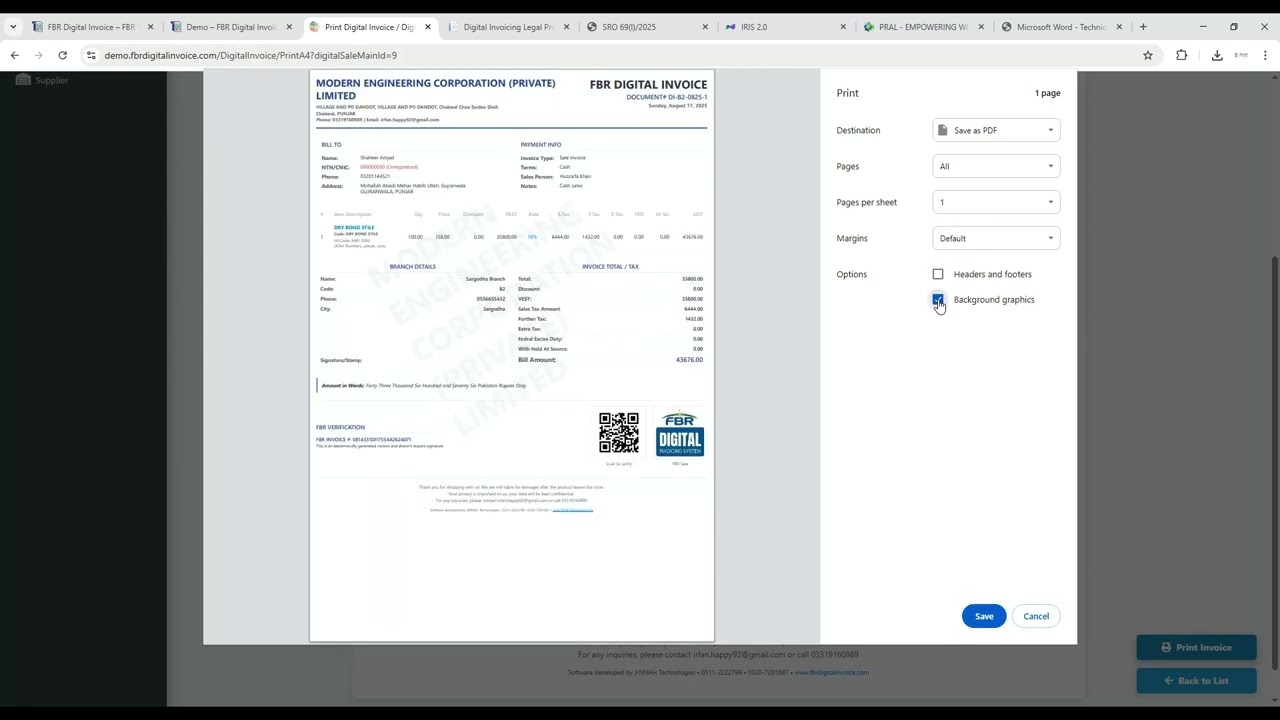Click the BRANCH DETAILS heading
The width and height of the screenshot is (1280, 720).
(412, 267)
